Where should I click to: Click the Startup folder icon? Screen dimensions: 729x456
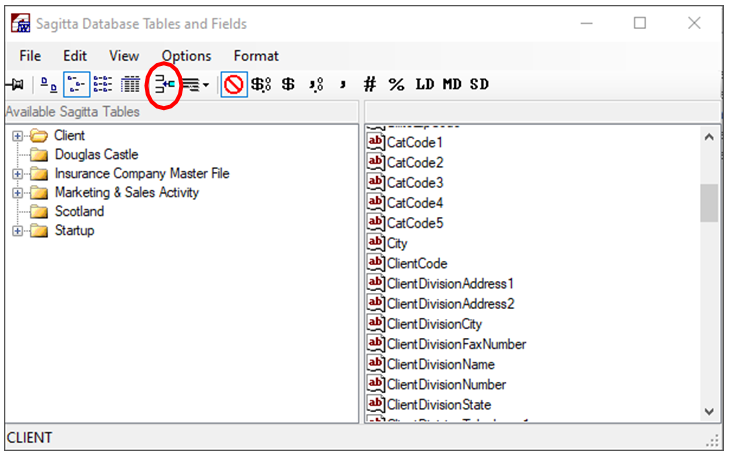coord(39,231)
